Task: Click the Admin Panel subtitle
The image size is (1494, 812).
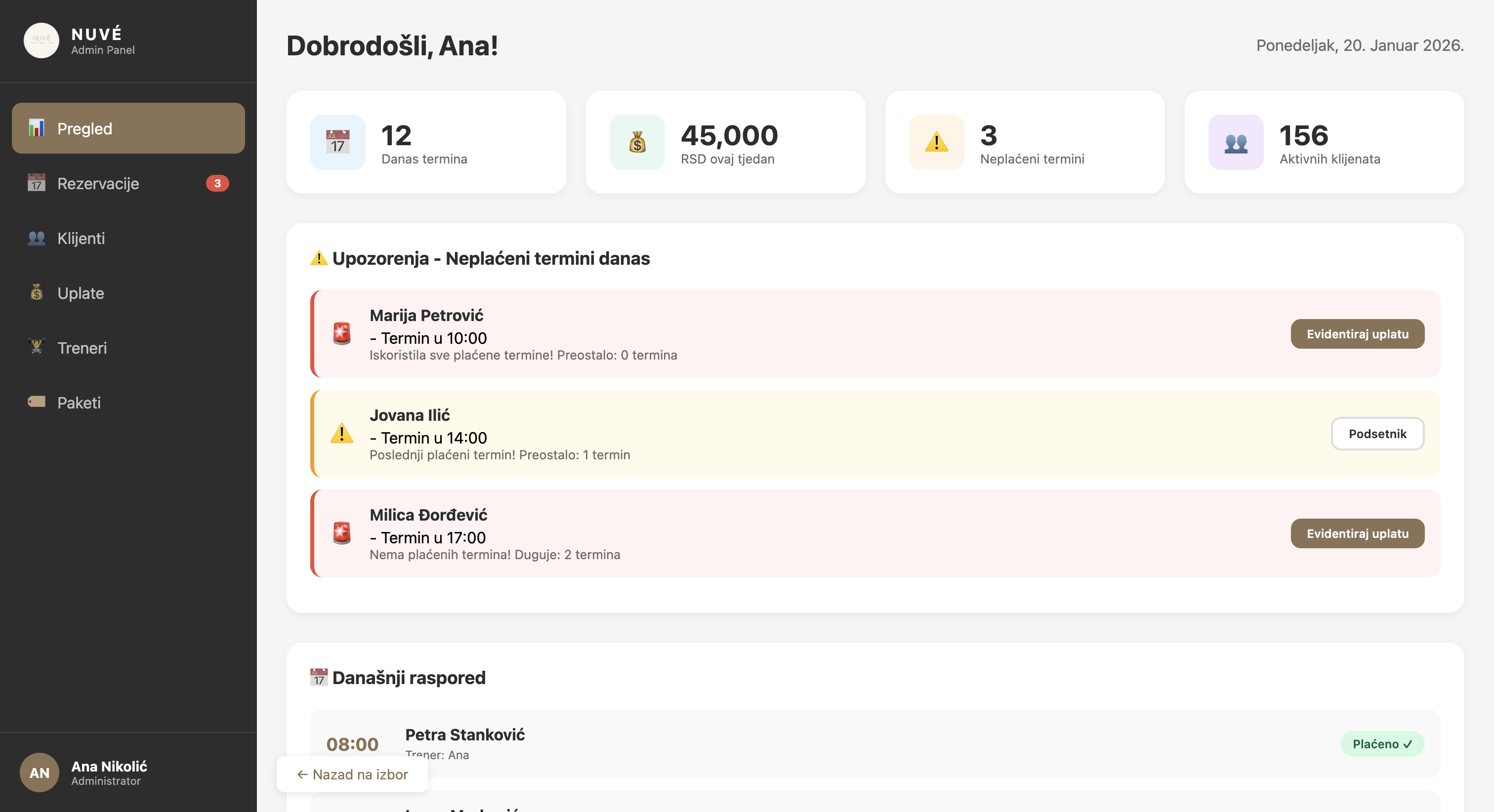Action: point(103,50)
